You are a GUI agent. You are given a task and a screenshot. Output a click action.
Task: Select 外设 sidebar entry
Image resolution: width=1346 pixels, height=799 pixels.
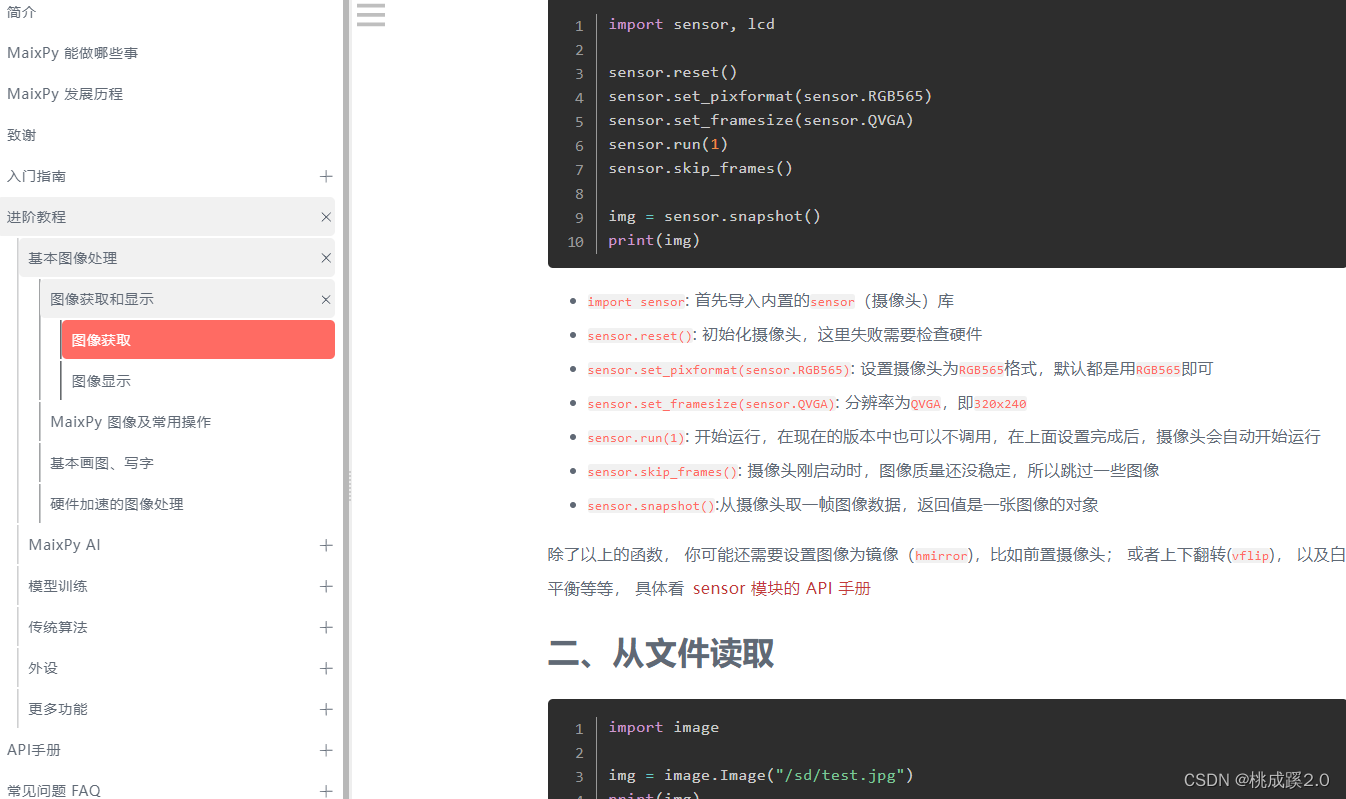click(x=43, y=668)
